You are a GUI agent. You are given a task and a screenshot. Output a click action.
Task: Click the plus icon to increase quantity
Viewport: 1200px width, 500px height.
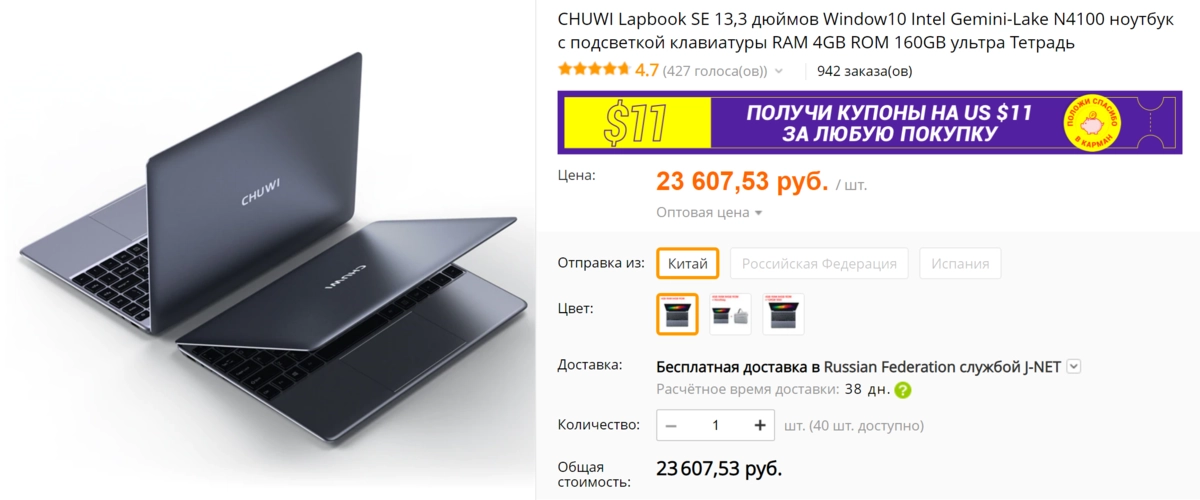(760, 425)
